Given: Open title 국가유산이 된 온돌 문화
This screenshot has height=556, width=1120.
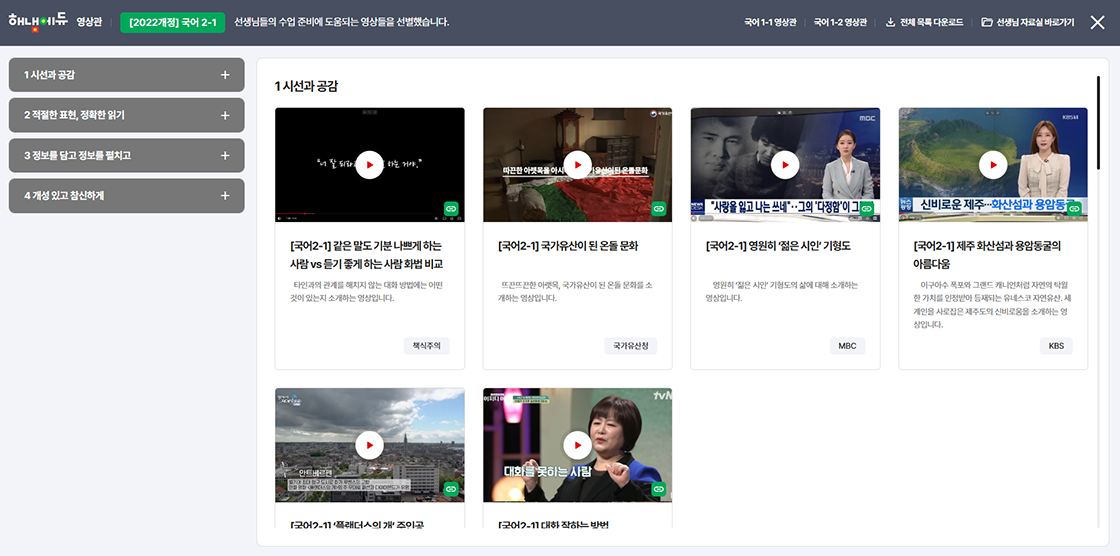Looking at the screenshot, I should click(x=568, y=247).
